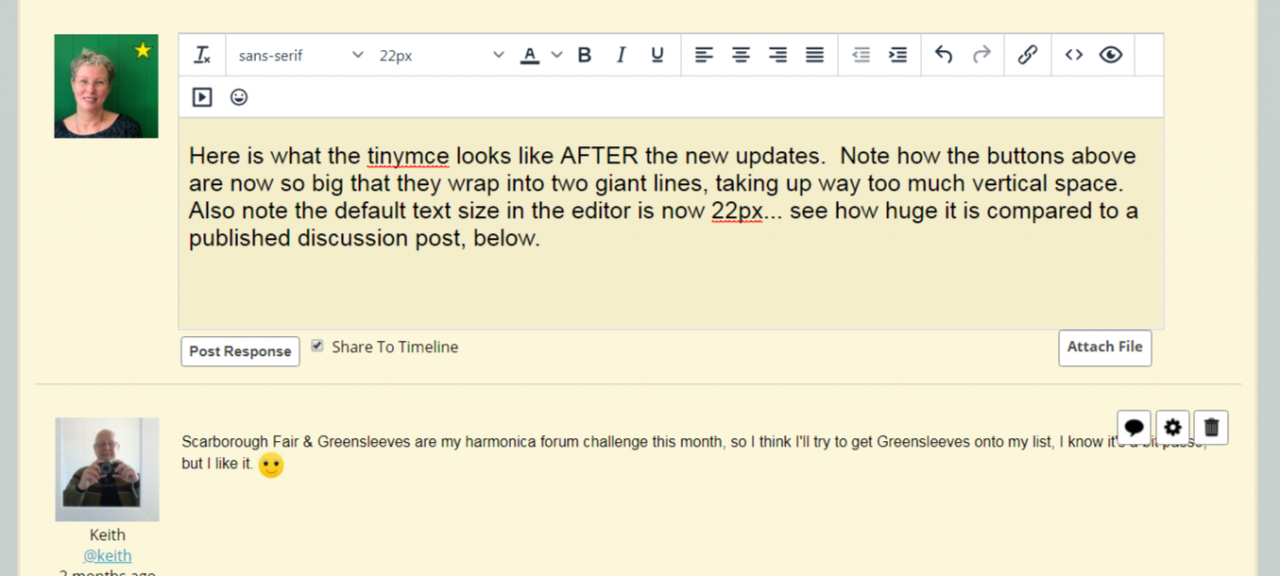
Task: Expand the text color picker arrow
Action: 557,56
